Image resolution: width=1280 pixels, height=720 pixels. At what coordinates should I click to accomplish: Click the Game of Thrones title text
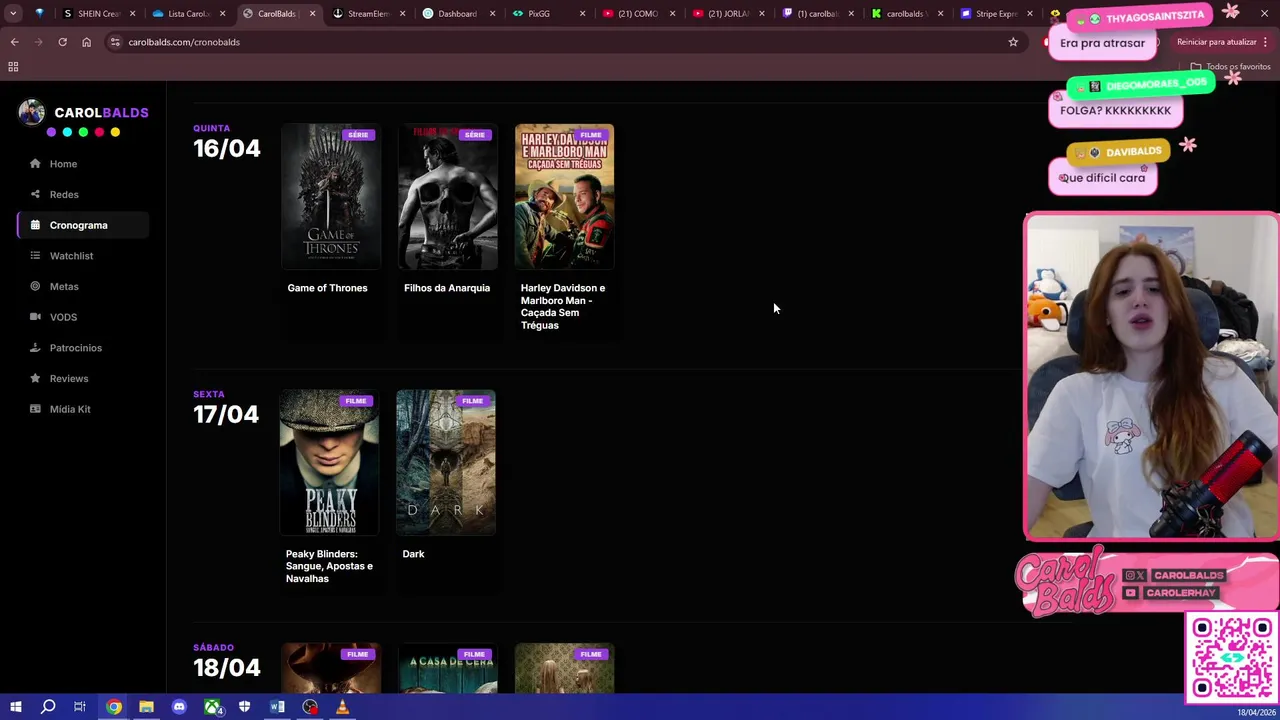pos(327,288)
